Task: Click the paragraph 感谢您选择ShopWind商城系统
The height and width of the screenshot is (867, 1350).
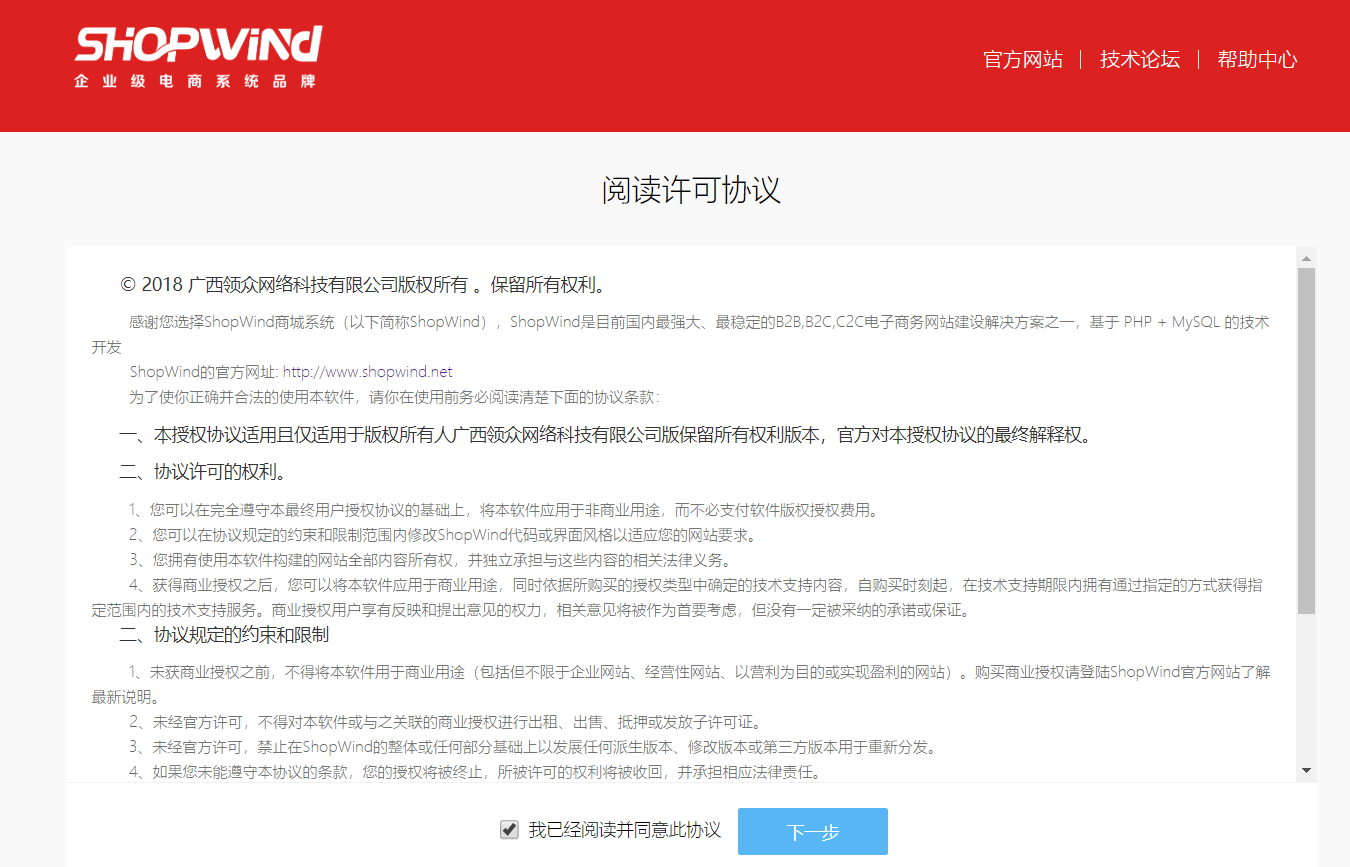Action: pos(680,334)
